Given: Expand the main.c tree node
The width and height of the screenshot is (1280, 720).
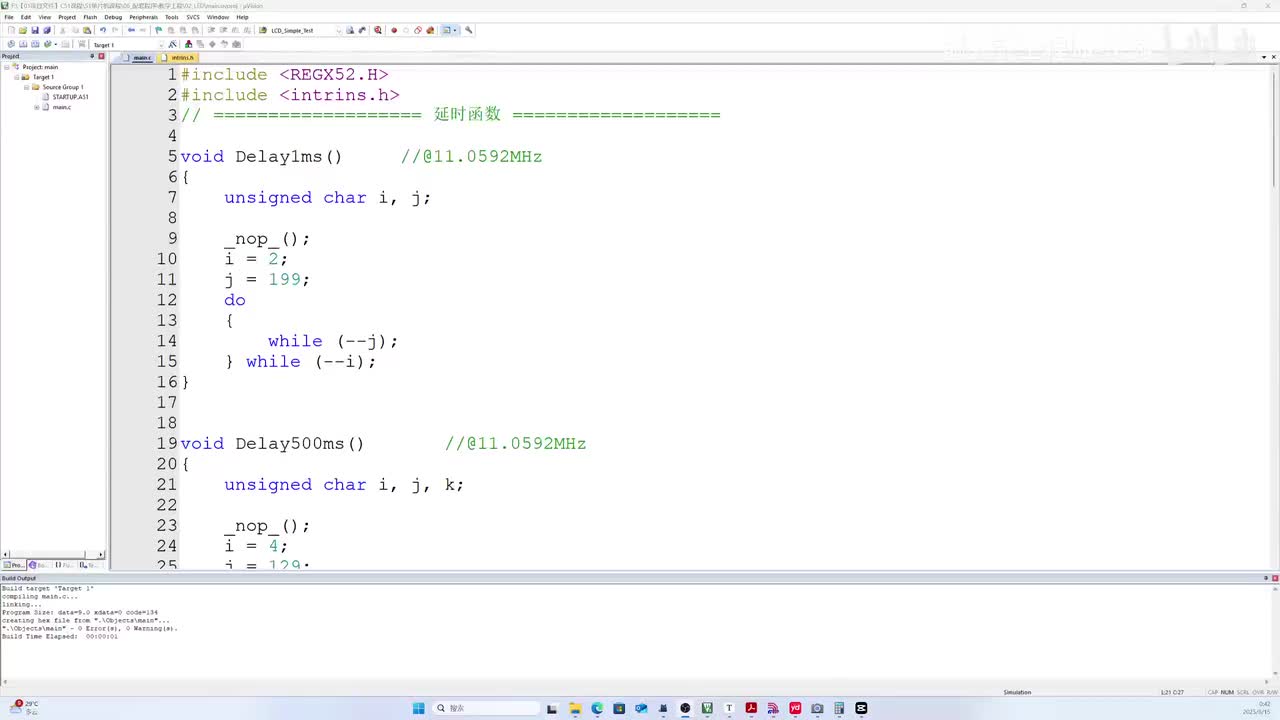Looking at the screenshot, I should [37, 107].
